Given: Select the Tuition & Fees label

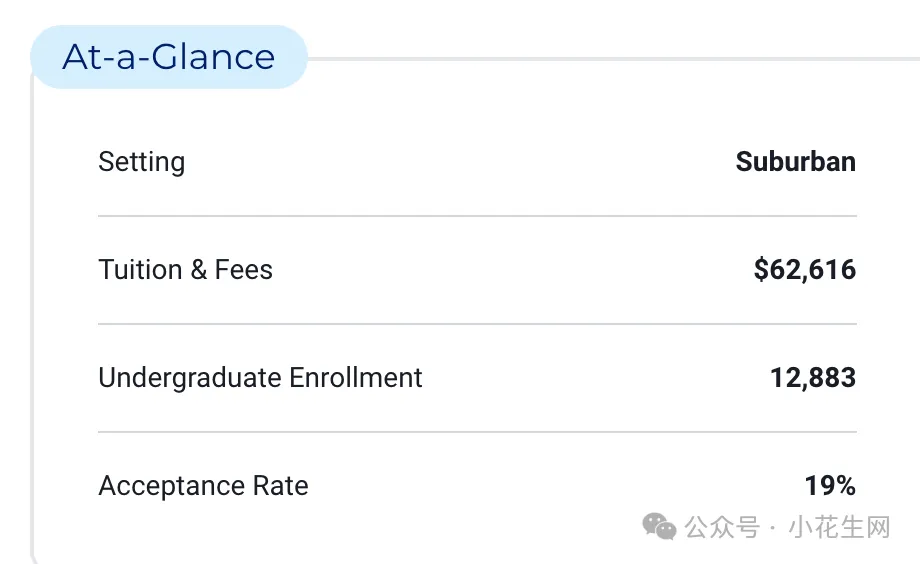Looking at the screenshot, I should tap(185, 270).
